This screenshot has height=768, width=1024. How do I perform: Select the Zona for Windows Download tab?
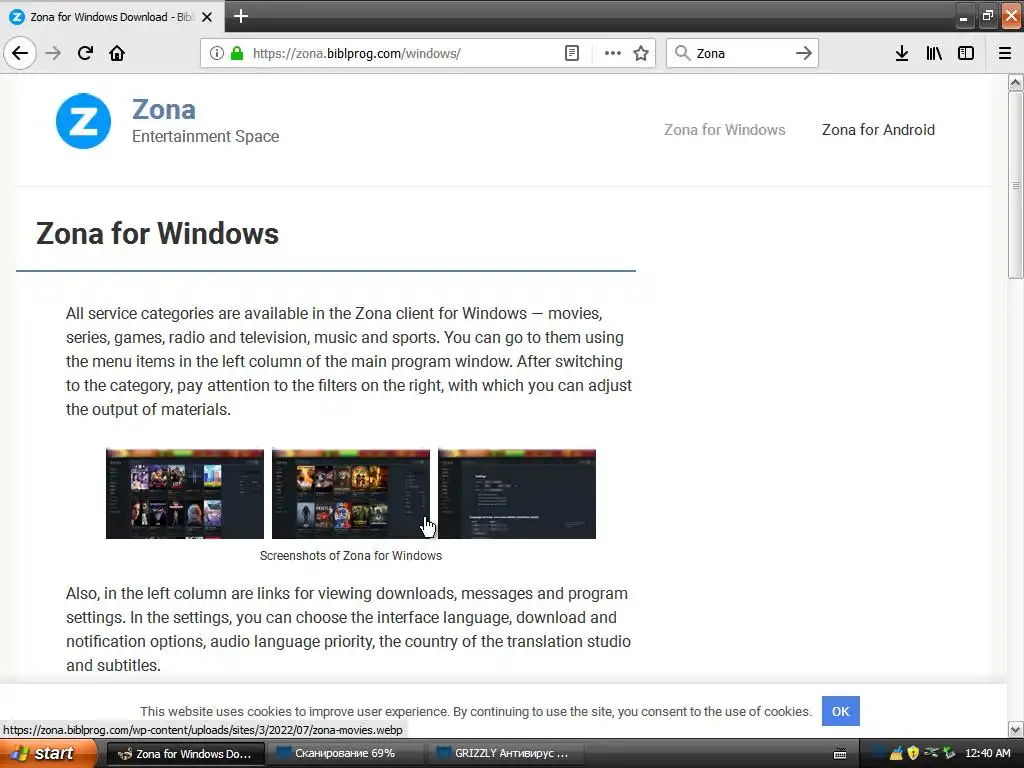tap(111, 17)
